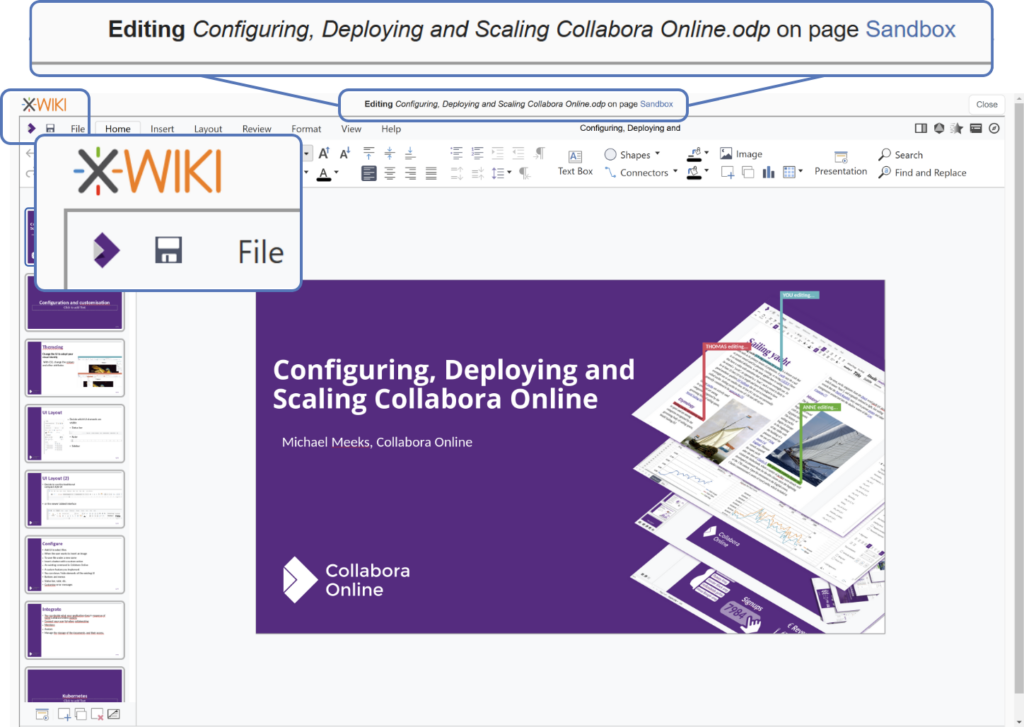Open the Review tab
This screenshot has width=1024, height=727.
[x=256, y=129]
